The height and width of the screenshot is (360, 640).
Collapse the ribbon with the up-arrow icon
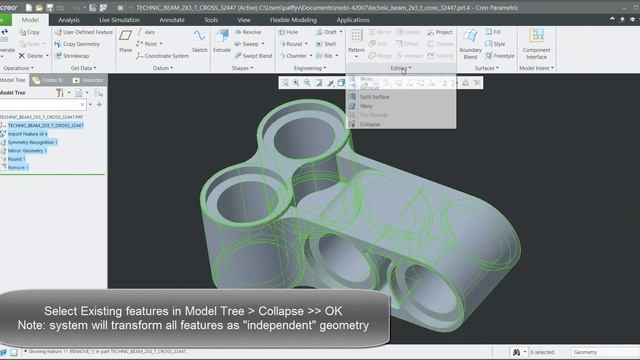click(612, 19)
